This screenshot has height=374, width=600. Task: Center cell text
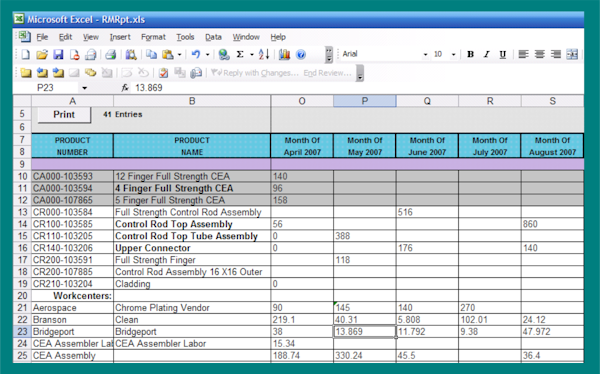tap(539, 55)
